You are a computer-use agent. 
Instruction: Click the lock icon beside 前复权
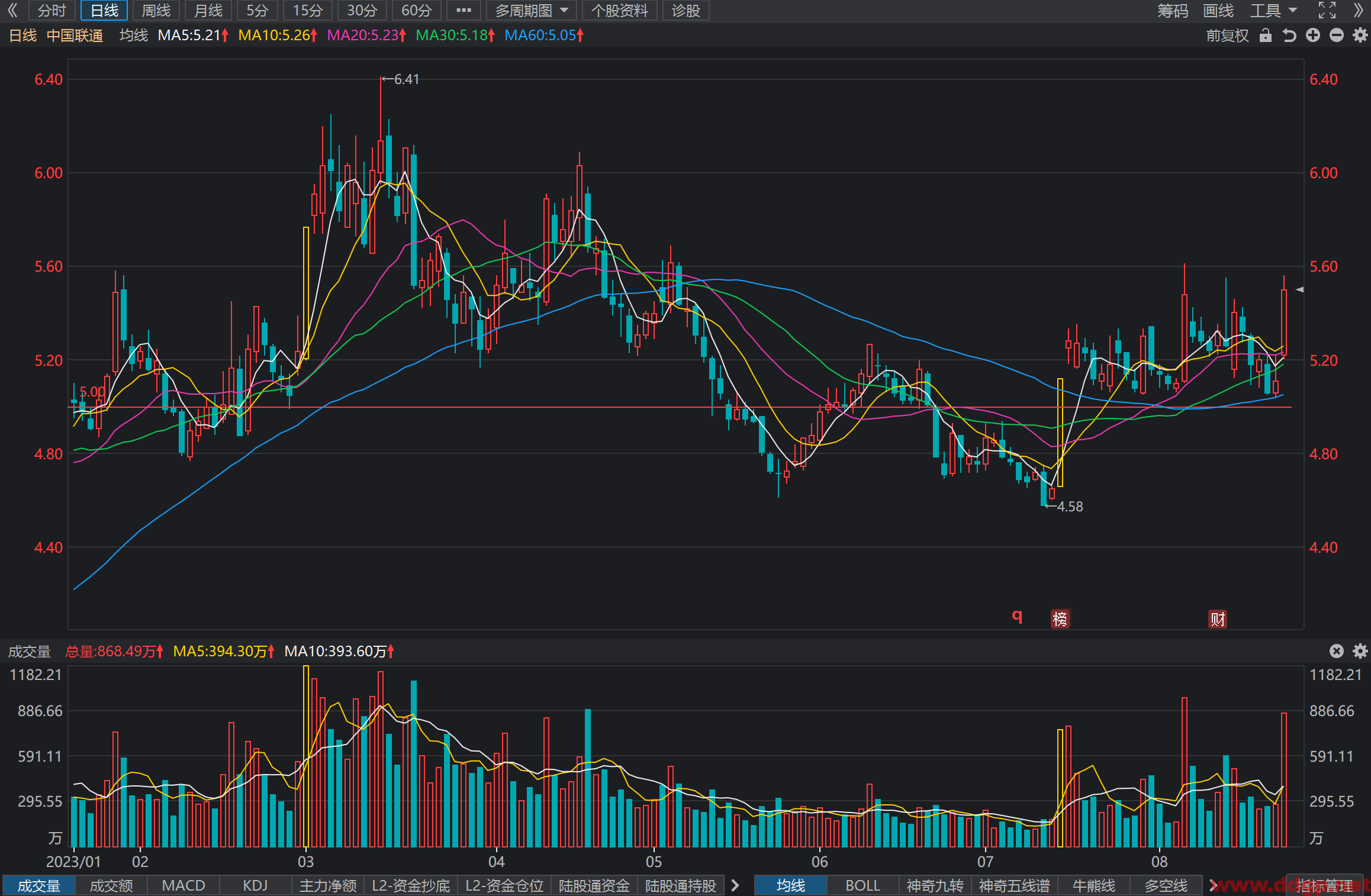pyautogui.click(x=1266, y=36)
